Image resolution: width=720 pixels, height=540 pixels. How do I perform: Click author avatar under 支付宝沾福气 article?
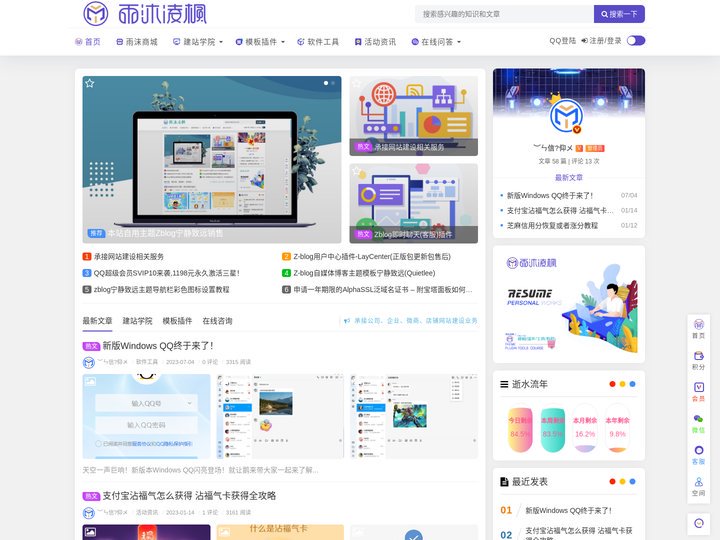89,512
